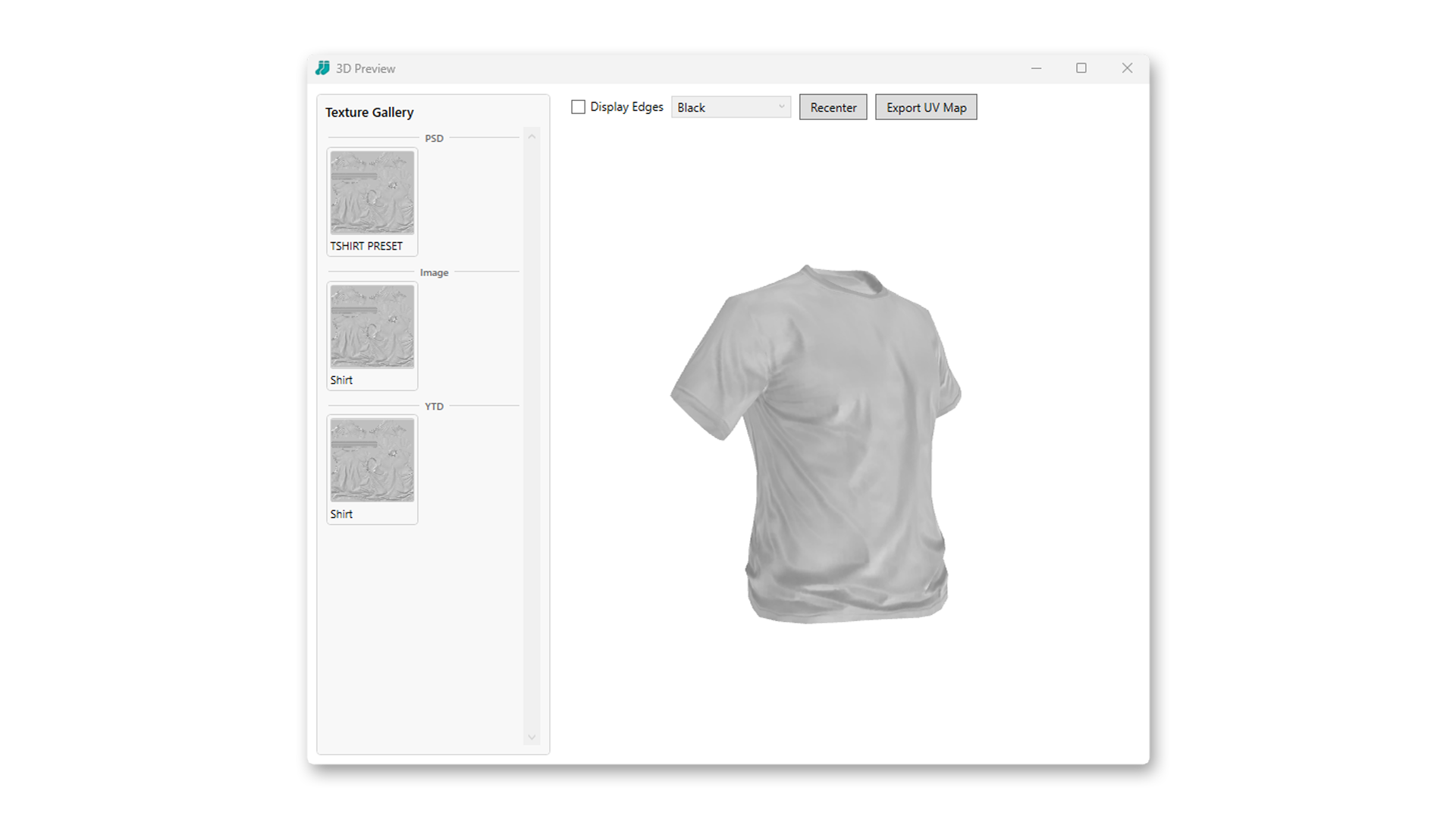Image resolution: width=1456 pixels, height=819 pixels.
Task: Click the teal socks app icon in title bar
Action: (x=322, y=68)
